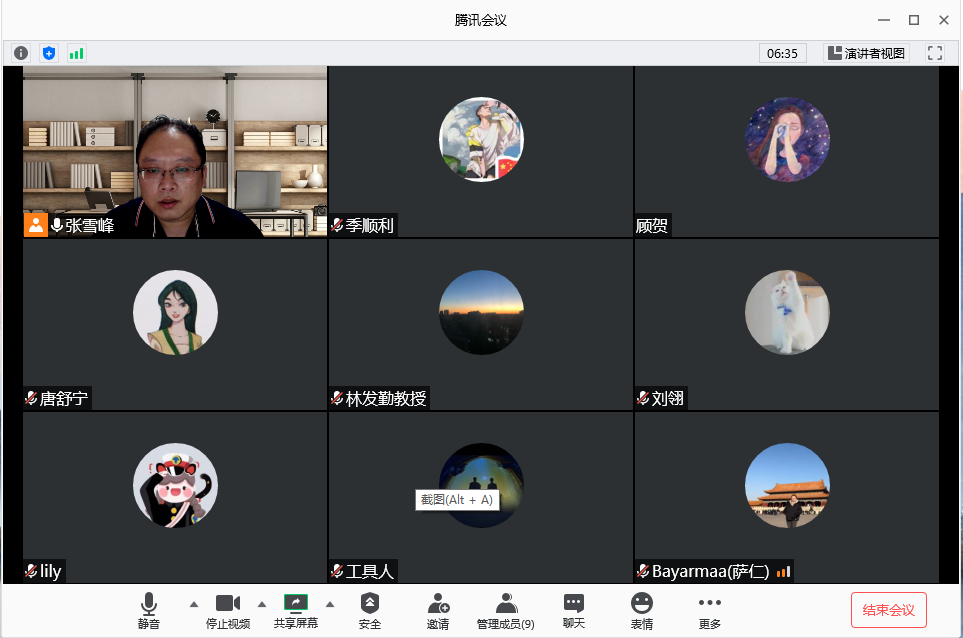Expand the share options arrow beside 共享屏幕
963x638 pixels.
(x=330, y=604)
